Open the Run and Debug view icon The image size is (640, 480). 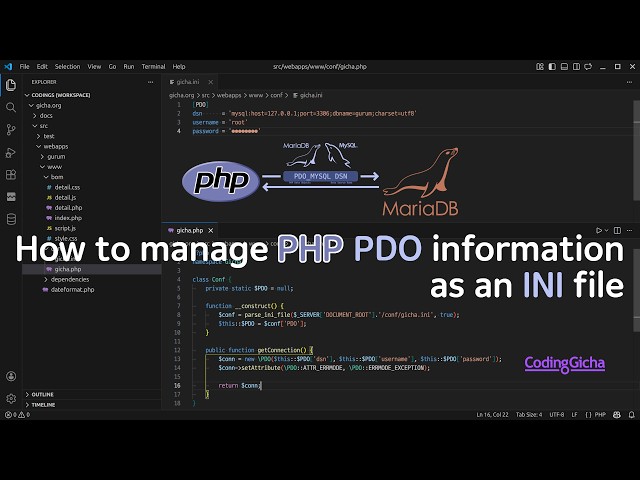coord(11,153)
